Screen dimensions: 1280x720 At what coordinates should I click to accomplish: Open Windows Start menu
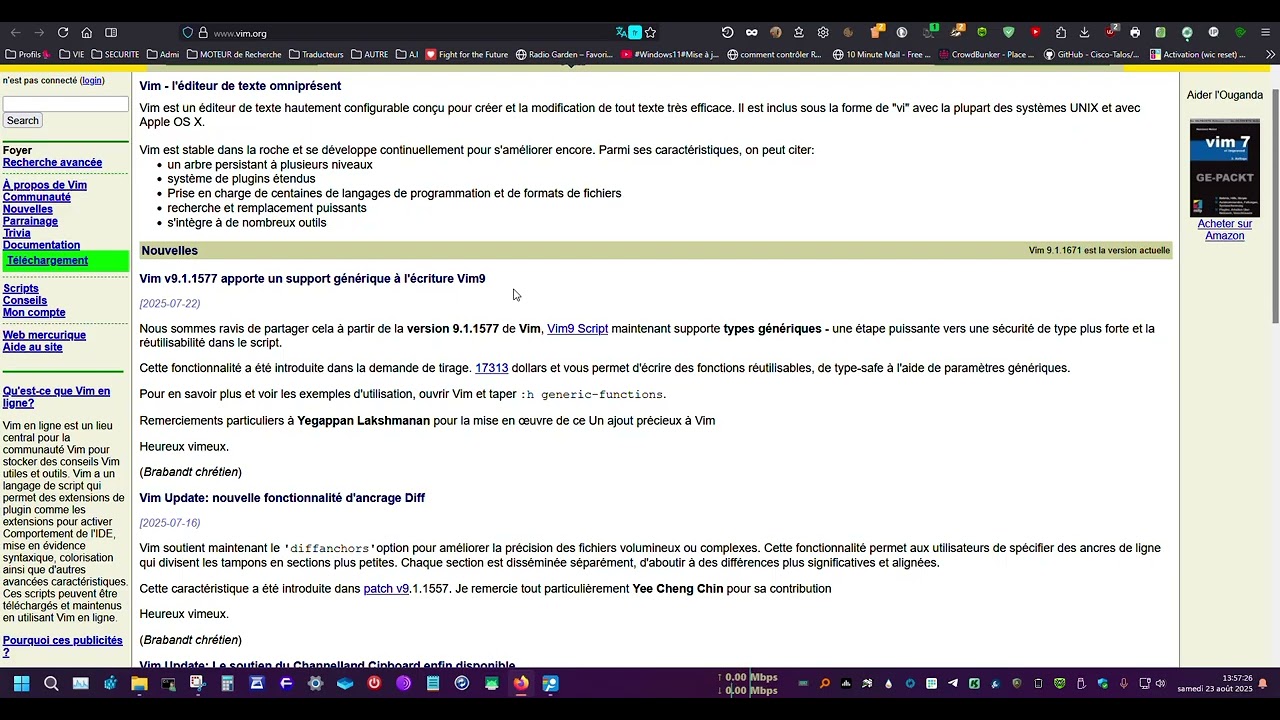[21, 684]
